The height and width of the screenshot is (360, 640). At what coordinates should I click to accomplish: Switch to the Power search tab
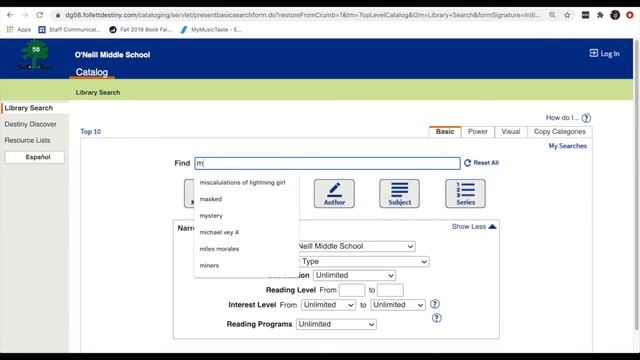478,132
